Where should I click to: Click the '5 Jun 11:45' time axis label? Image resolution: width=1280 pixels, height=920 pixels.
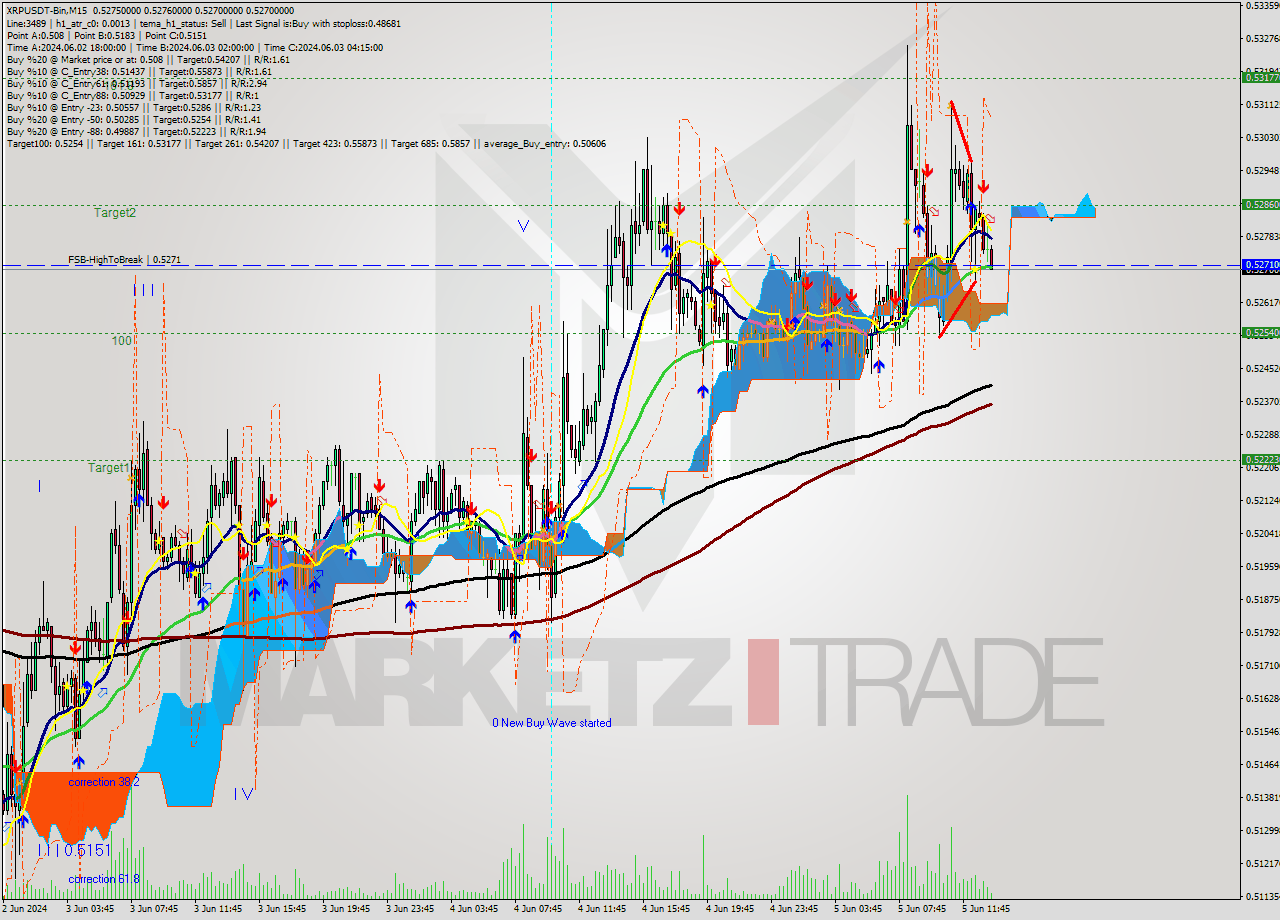click(985, 909)
